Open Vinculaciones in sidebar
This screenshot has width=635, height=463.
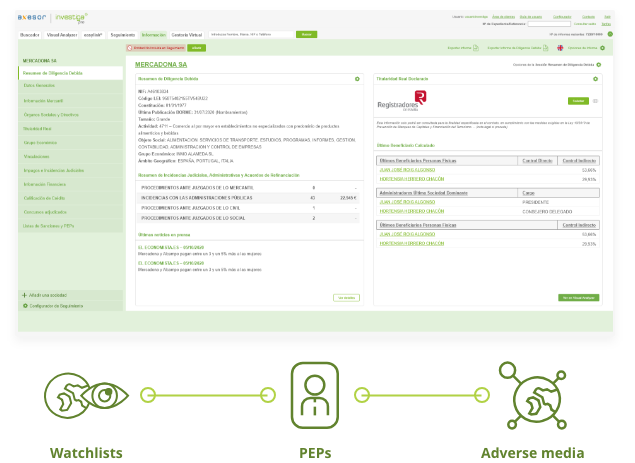tap(70, 156)
